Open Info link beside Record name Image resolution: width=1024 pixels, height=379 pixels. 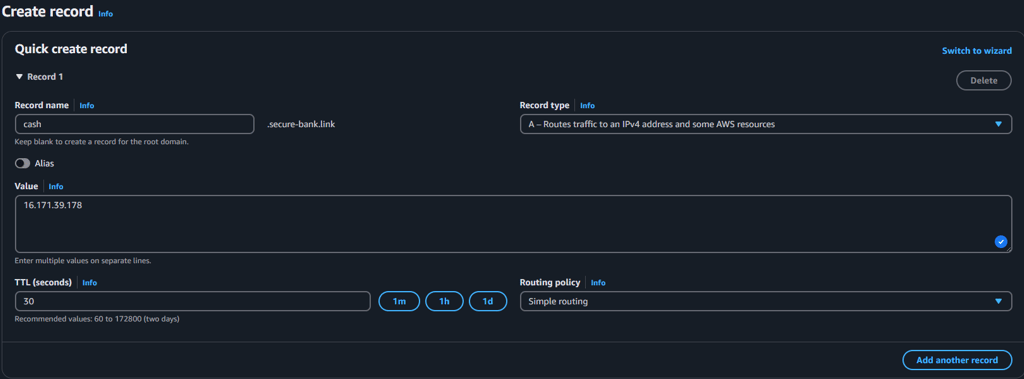[x=87, y=105]
